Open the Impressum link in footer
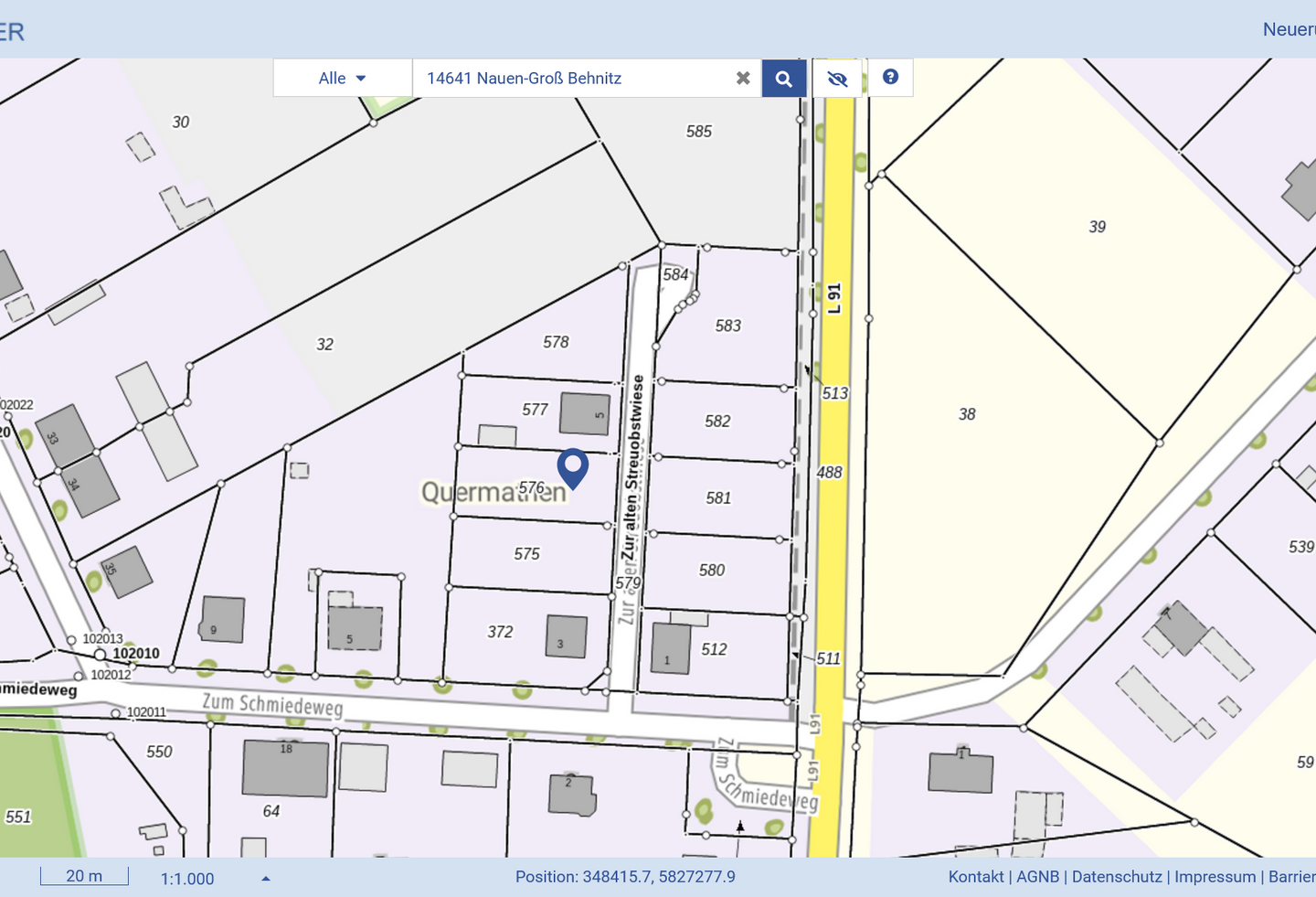 pyautogui.click(x=1215, y=877)
